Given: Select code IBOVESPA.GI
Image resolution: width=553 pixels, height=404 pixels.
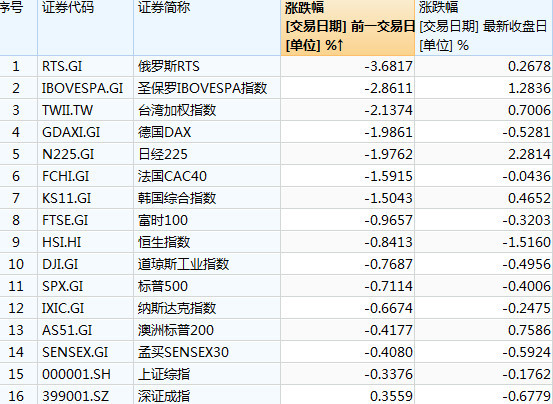Looking at the screenshot, I should (83, 88).
